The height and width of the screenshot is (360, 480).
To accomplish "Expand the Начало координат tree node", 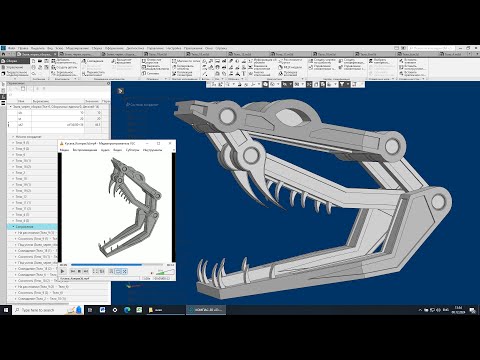I will (x=13, y=137).
